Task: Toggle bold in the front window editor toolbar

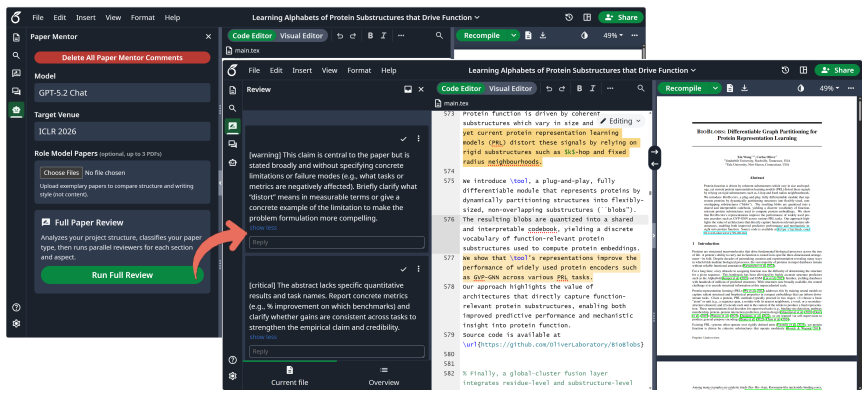Action: (x=579, y=89)
